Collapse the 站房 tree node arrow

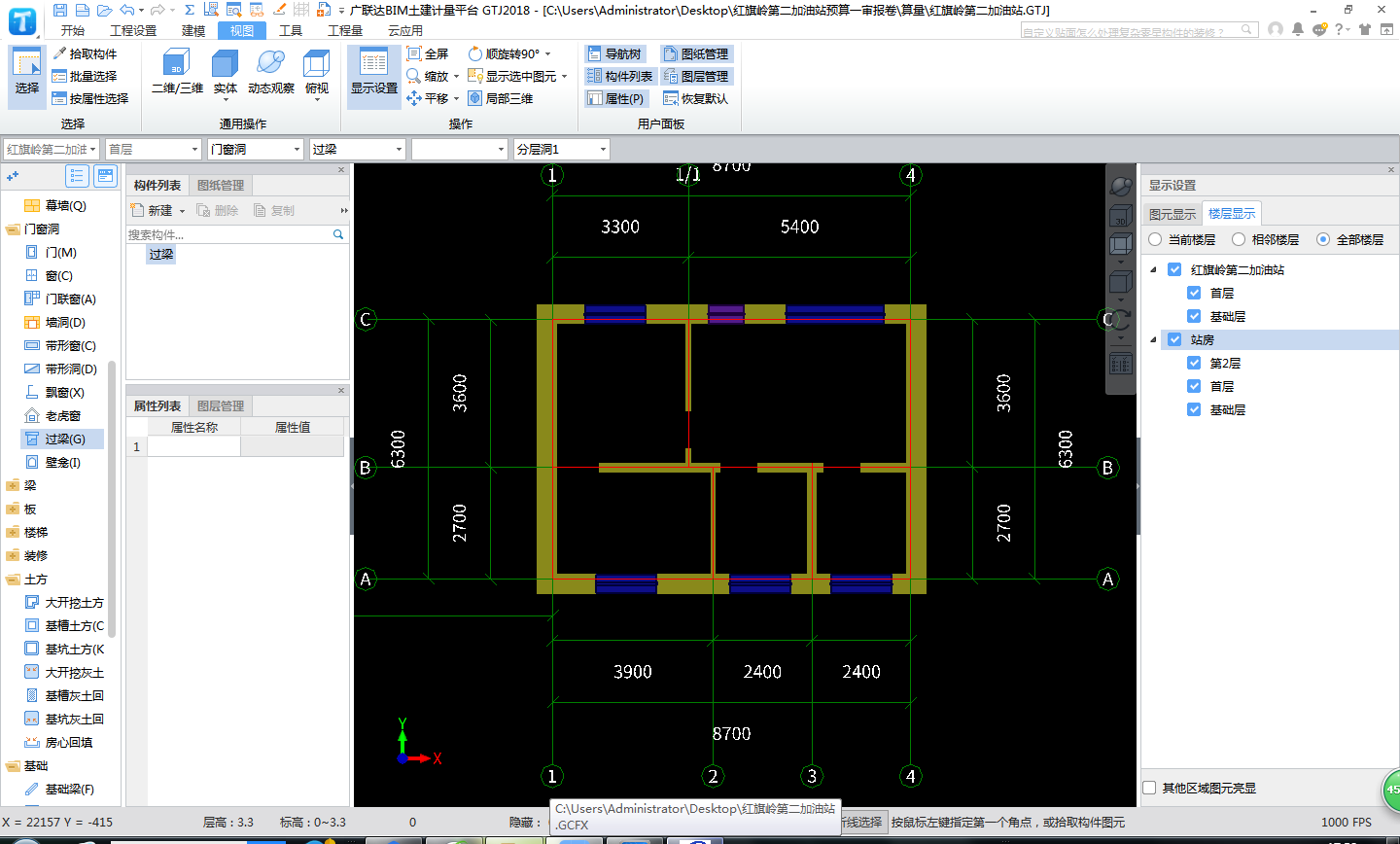[1154, 339]
